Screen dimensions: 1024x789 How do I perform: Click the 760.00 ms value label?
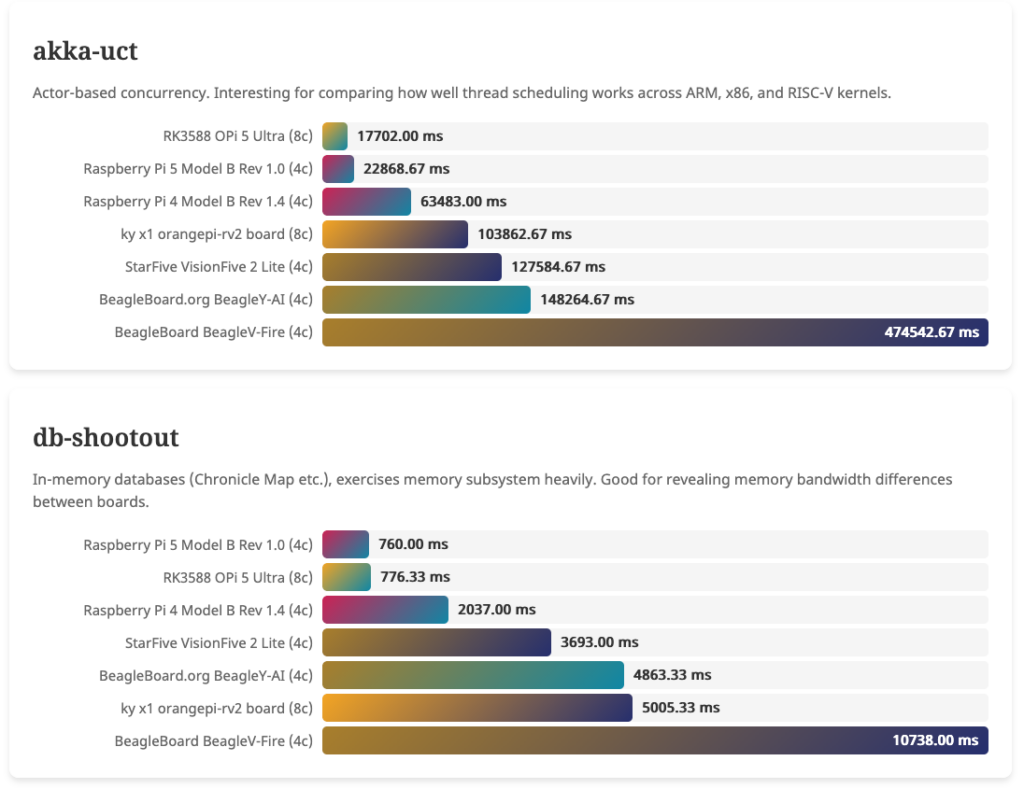pos(413,544)
